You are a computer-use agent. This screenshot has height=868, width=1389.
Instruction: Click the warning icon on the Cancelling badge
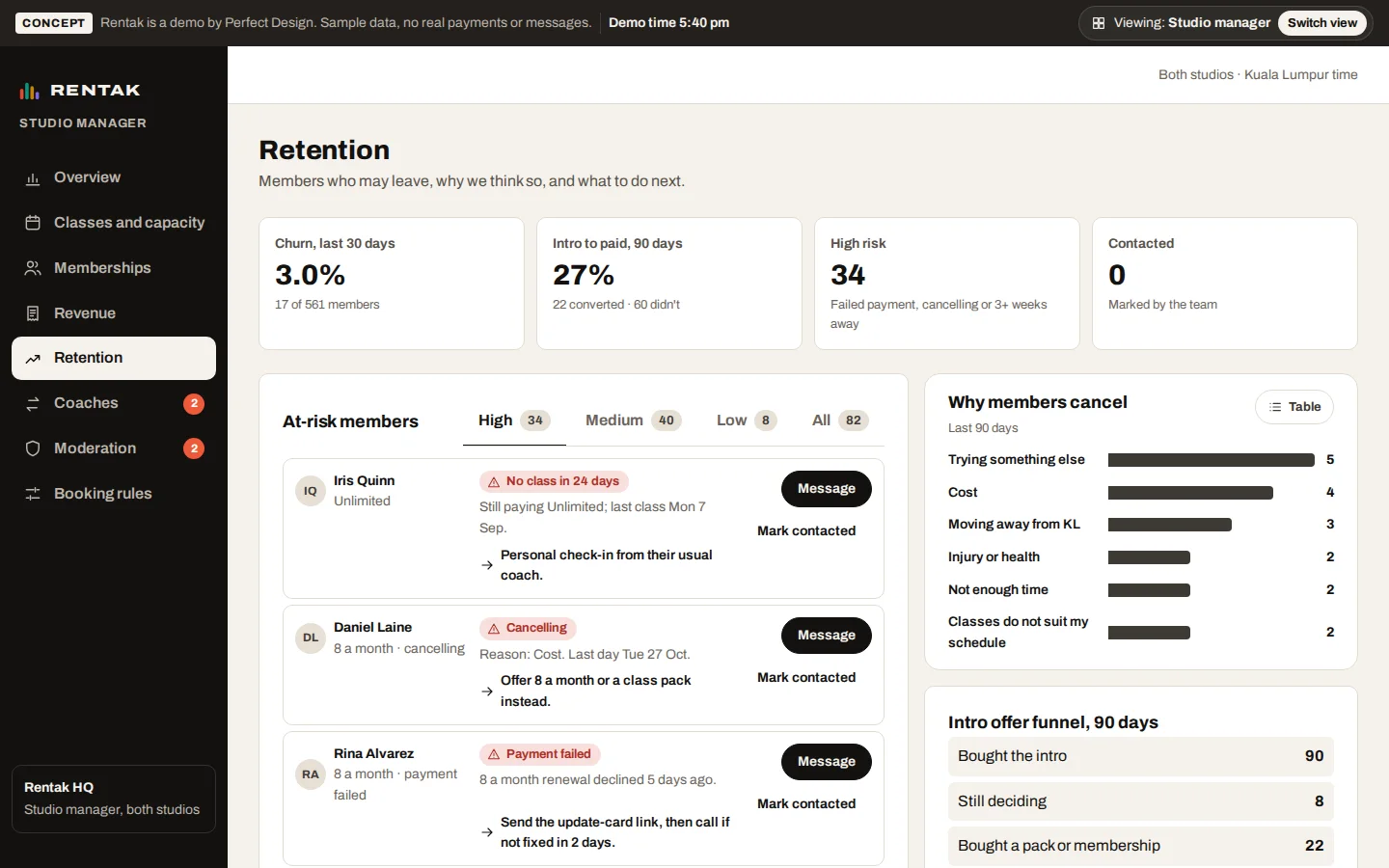[494, 628]
